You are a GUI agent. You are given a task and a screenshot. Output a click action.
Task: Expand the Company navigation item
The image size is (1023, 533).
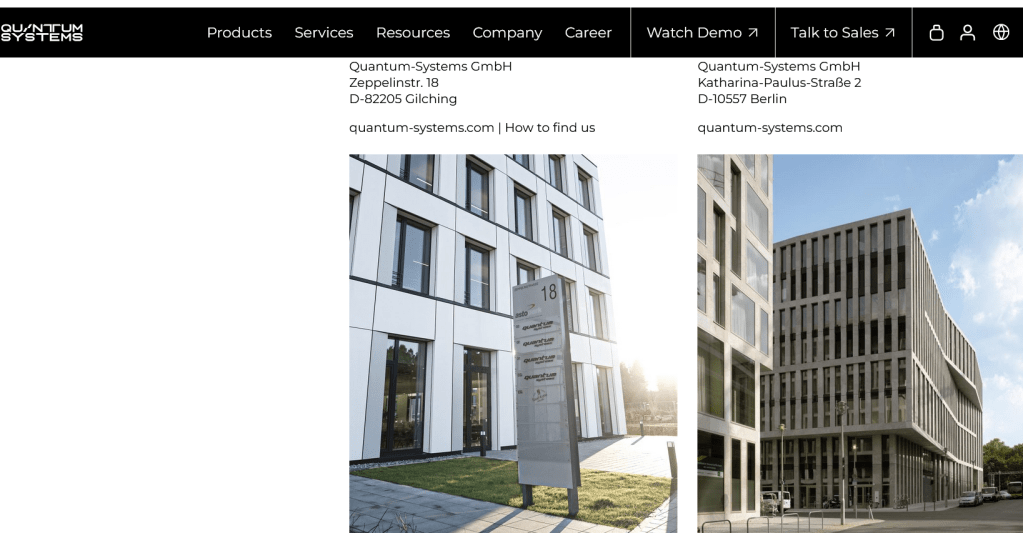click(x=507, y=33)
